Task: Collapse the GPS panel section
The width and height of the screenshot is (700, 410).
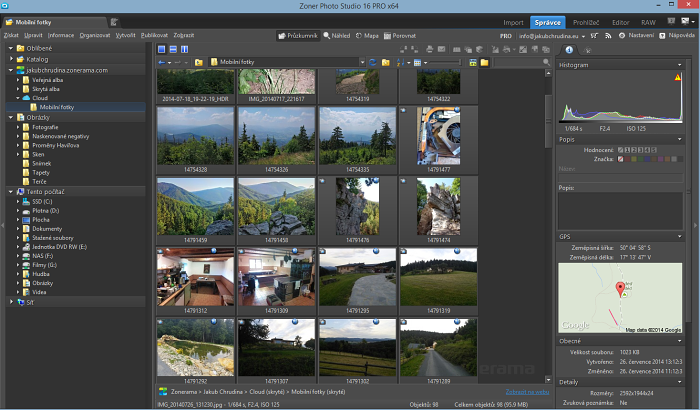Action: pyautogui.click(x=679, y=237)
